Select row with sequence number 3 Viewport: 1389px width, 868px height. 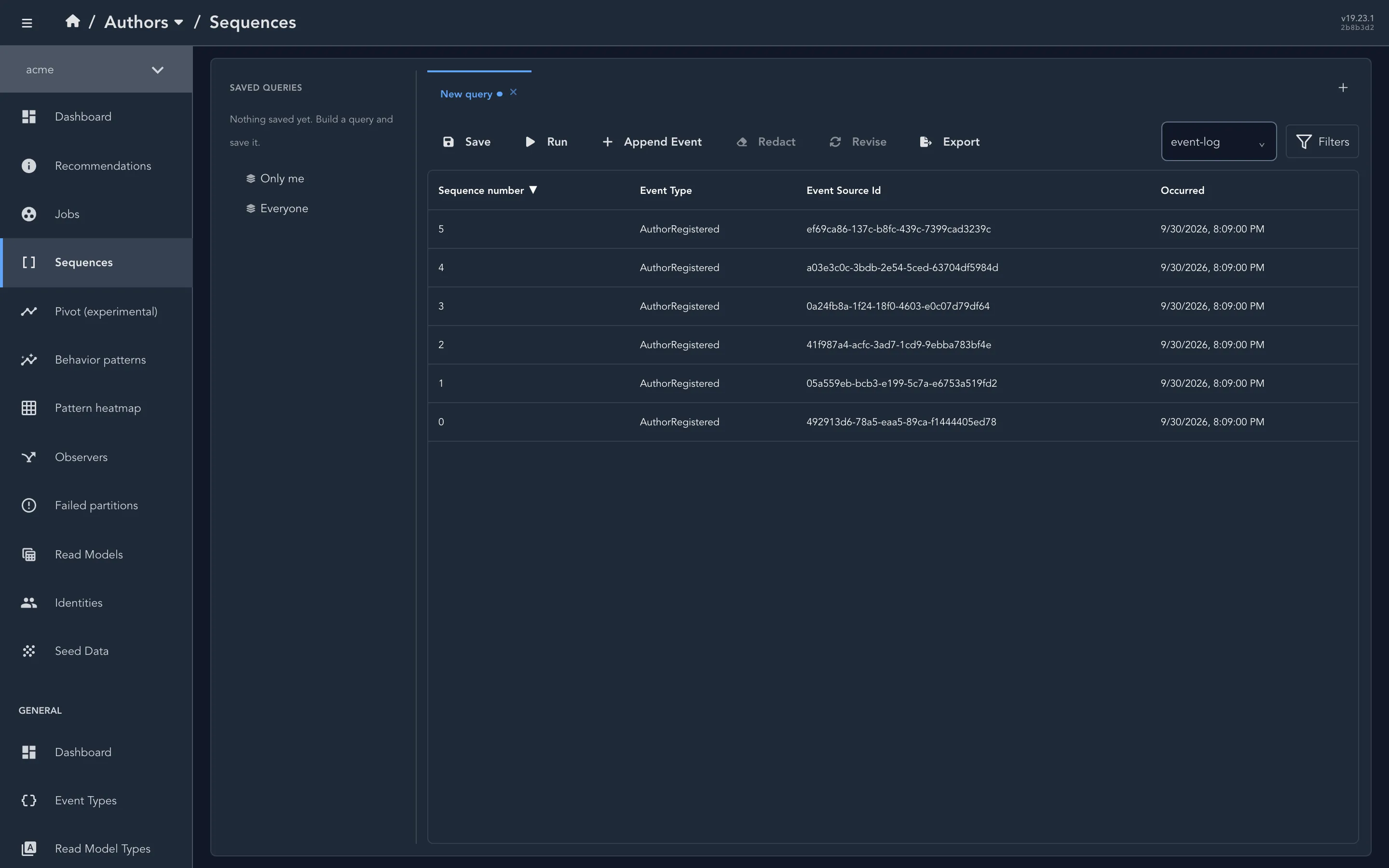[893, 306]
